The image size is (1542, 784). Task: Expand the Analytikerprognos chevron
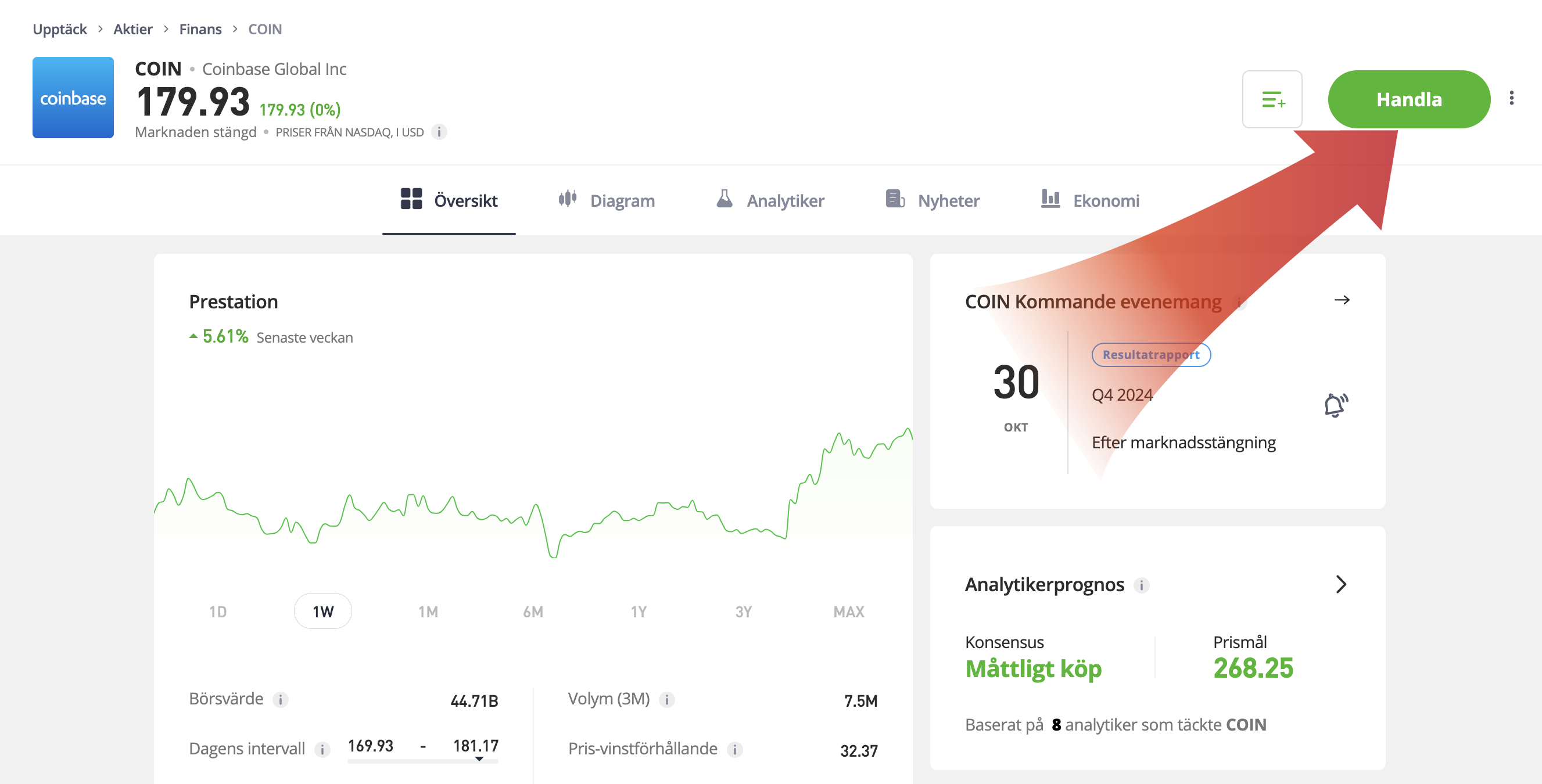click(1341, 584)
